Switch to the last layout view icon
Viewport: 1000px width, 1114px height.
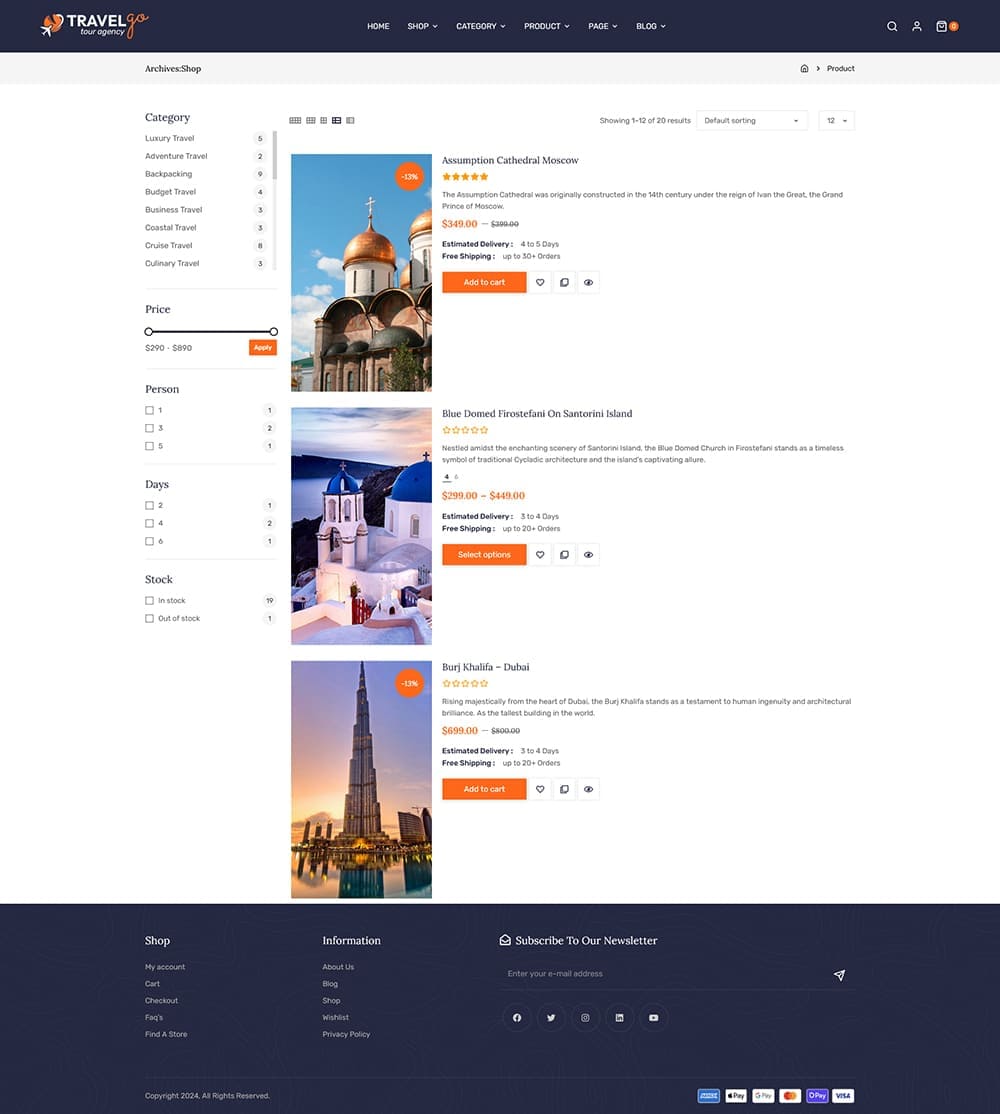click(x=350, y=121)
